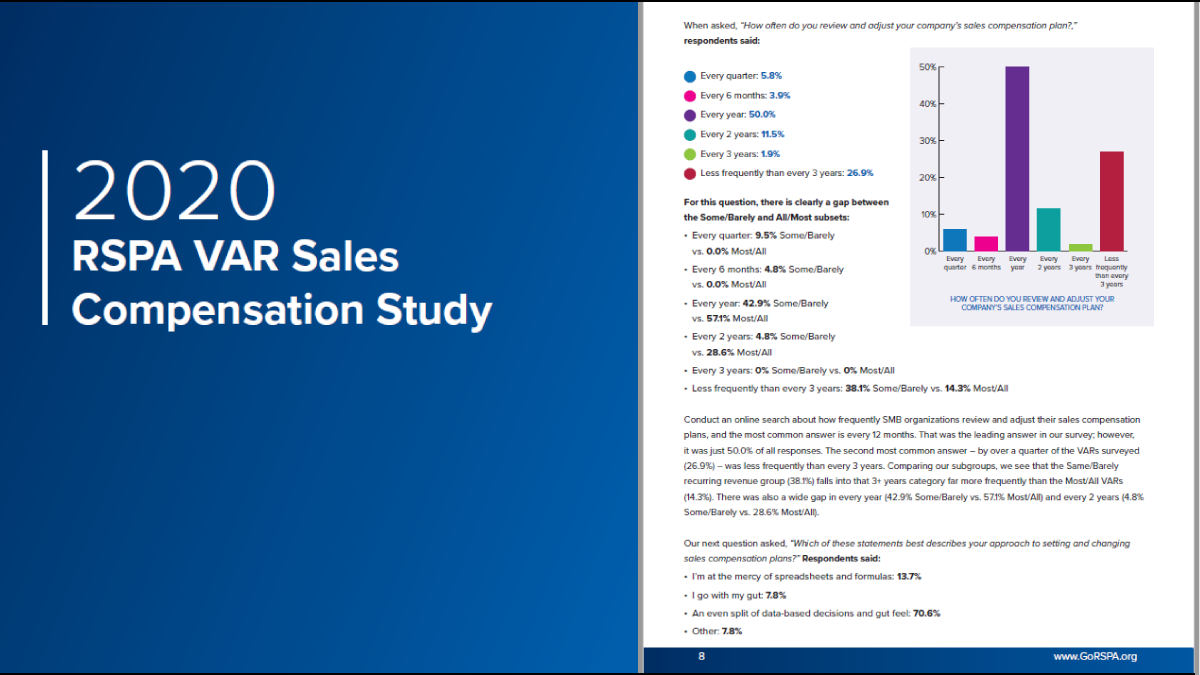Click 'For this question, there is clearly a gap' heading
Image resolution: width=1200 pixels, height=675 pixels.
point(786,209)
